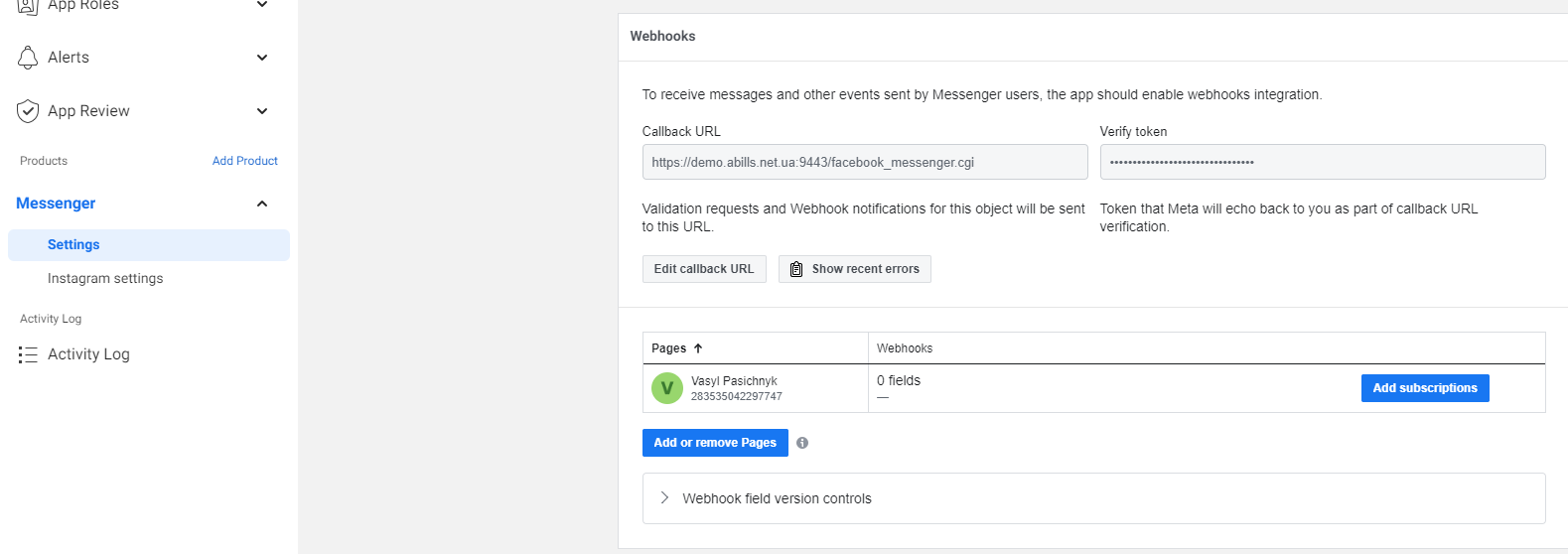Click the info icon beside Add or remove Pages

point(802,443)
